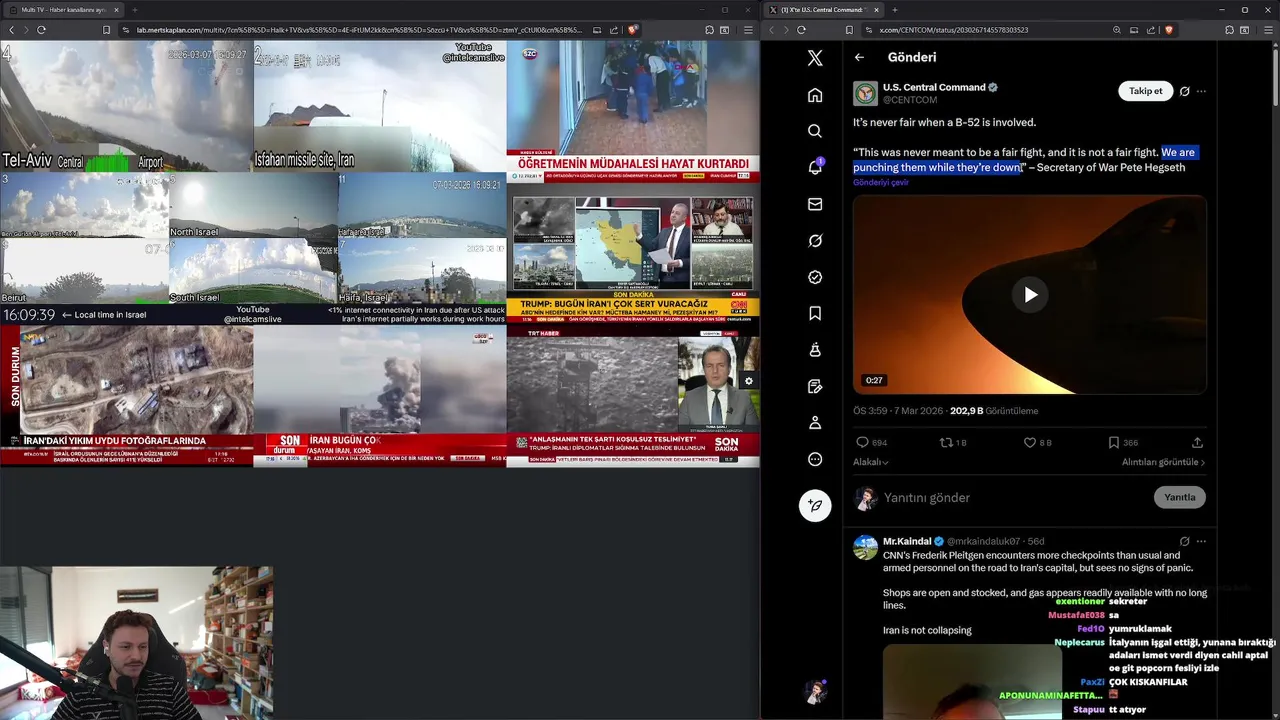Click Grok icon next to Takip et
The height and width of the screenshot is (720, 1280).
(x=1184, y=91)
